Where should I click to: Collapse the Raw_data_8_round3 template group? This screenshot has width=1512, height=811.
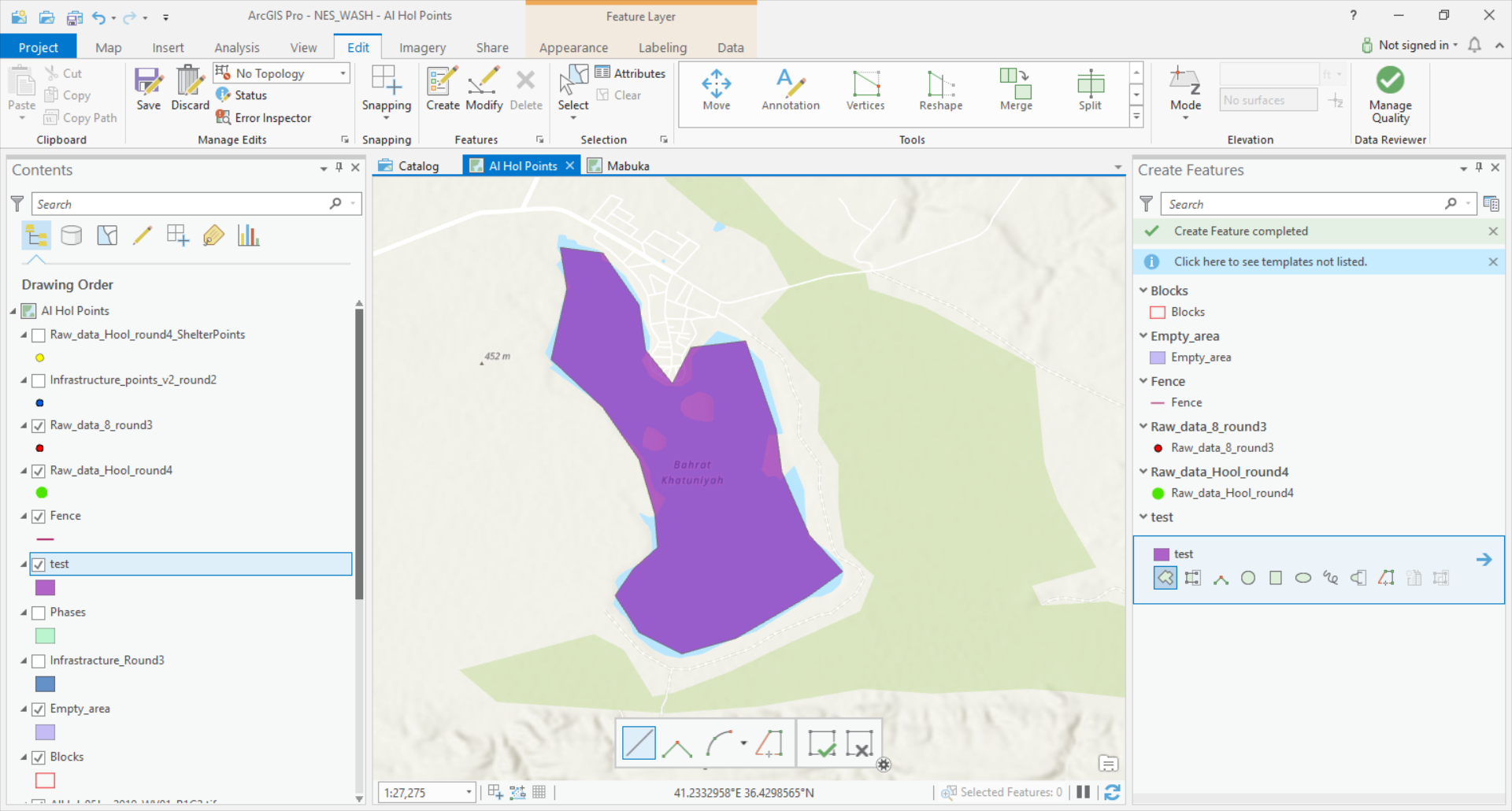(x=1143, y=426)
